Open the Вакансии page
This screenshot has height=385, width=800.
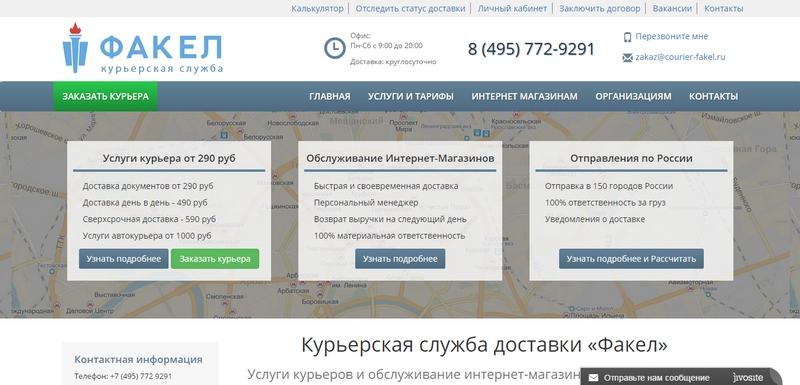672,8
